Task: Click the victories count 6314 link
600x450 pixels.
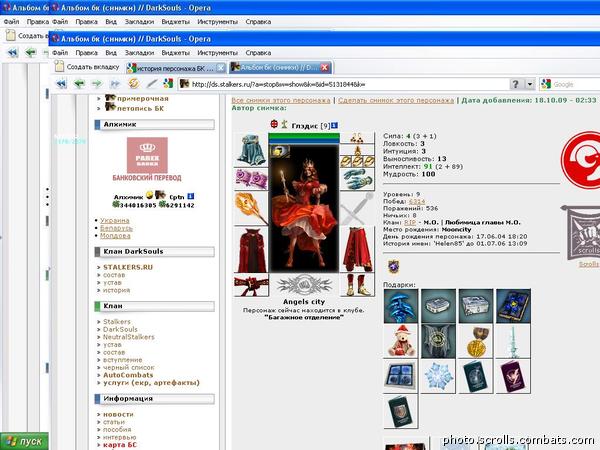Action: pyautogui.click(x=417, y=201)
